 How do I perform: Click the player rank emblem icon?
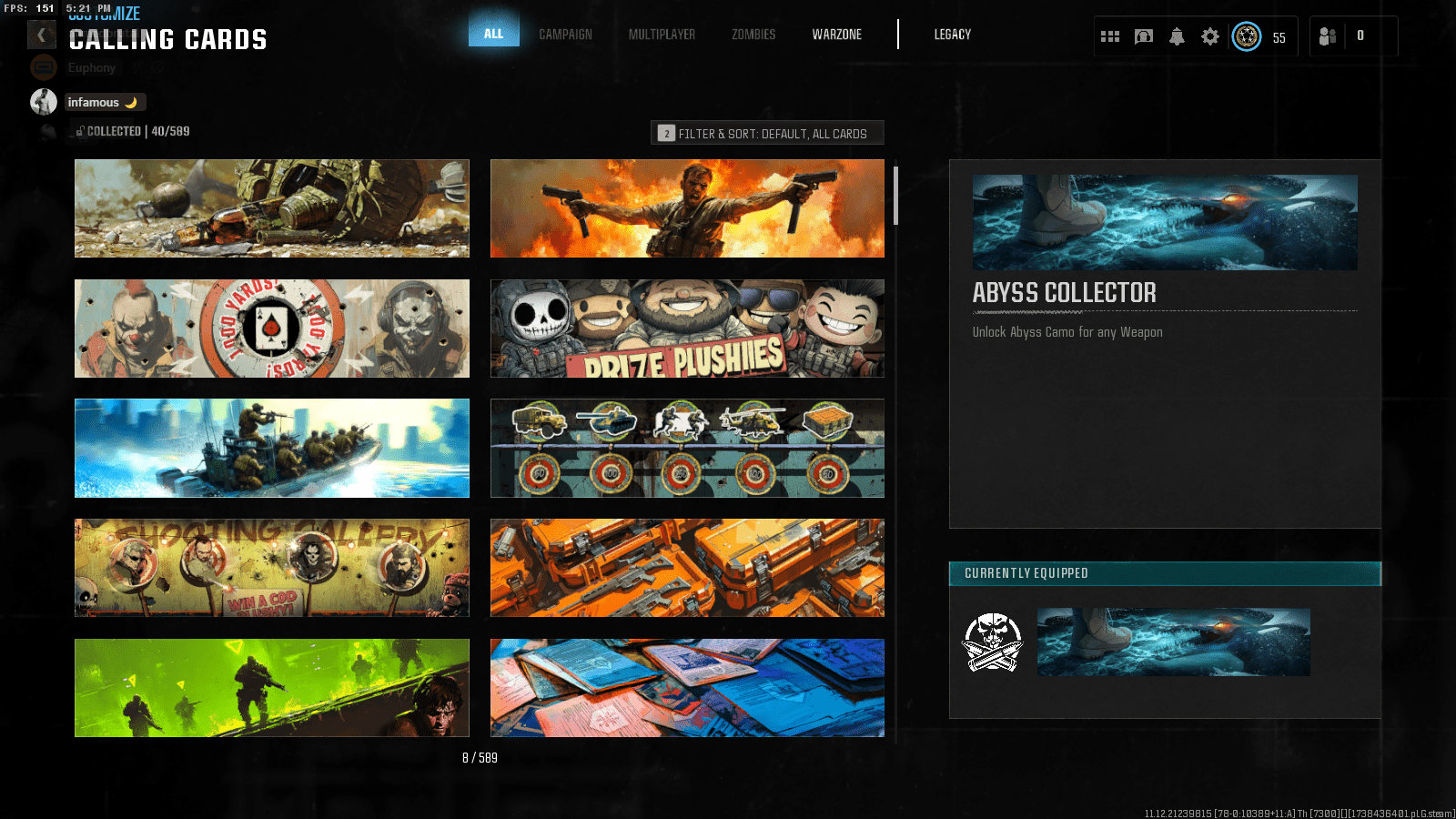(1247, 36)
